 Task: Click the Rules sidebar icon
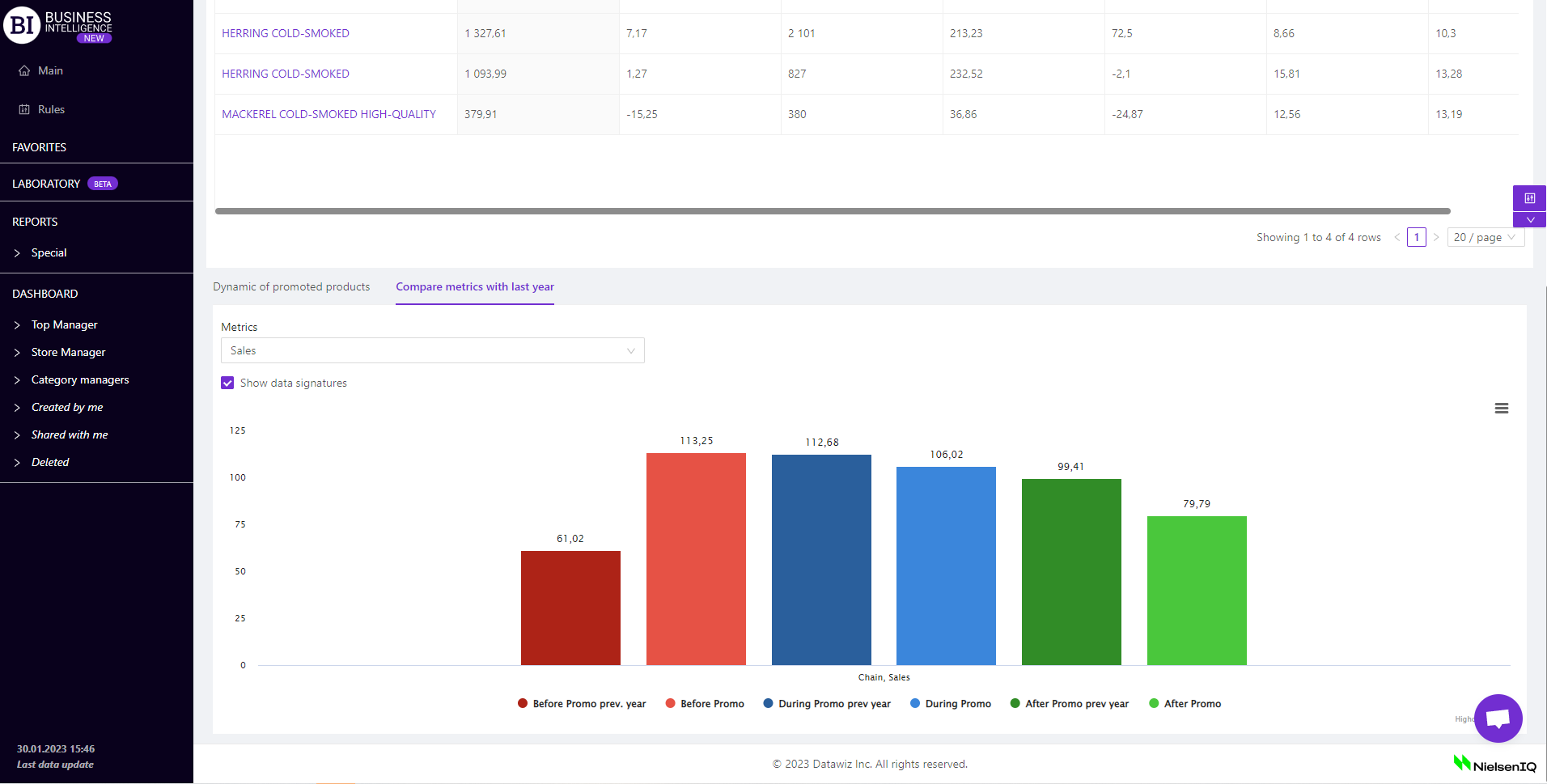pyautogui.click(x=24, y=109)
